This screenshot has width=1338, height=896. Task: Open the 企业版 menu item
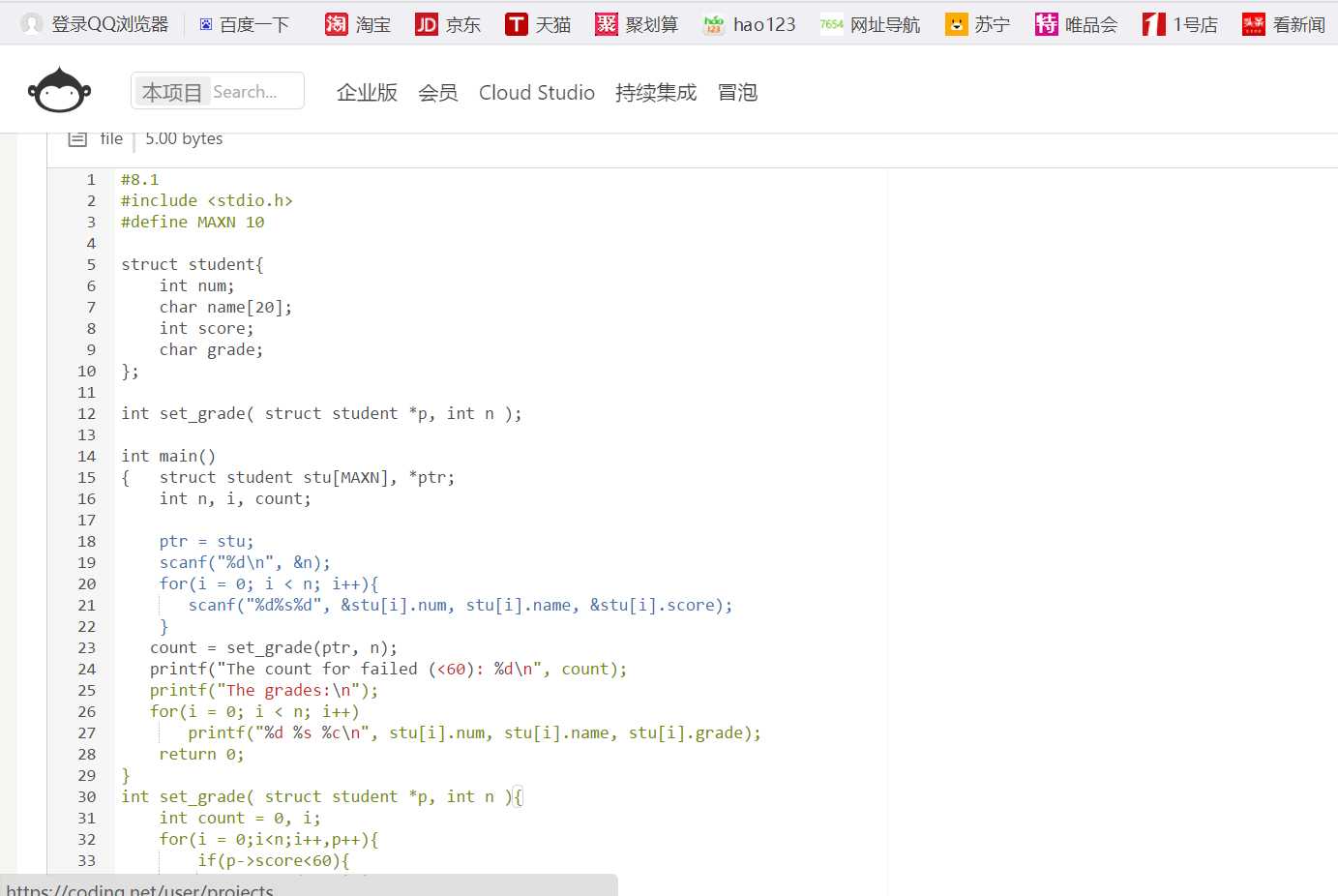click(x=367, y=92)
